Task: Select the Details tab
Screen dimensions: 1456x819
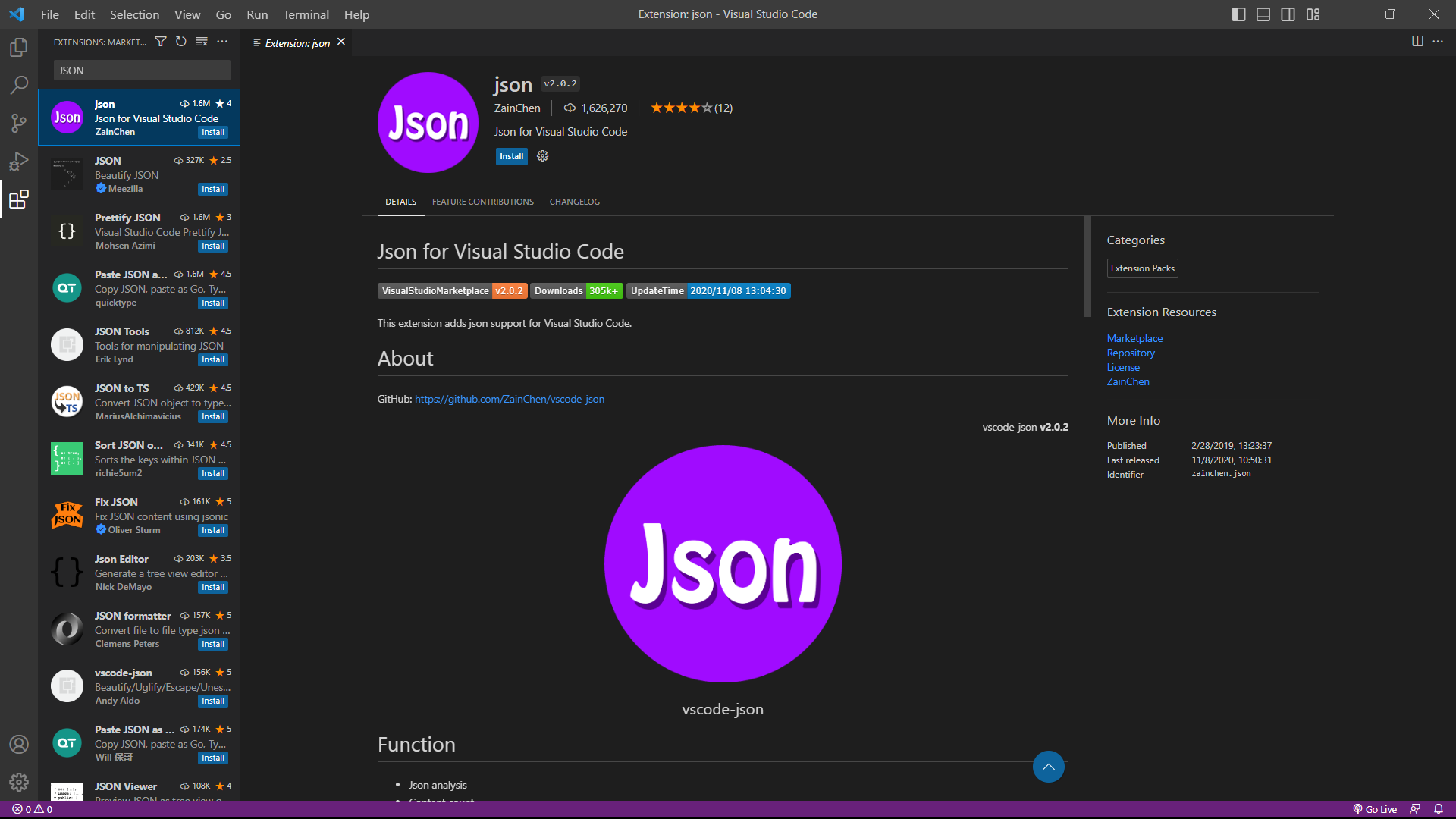Action: point(400,202)
